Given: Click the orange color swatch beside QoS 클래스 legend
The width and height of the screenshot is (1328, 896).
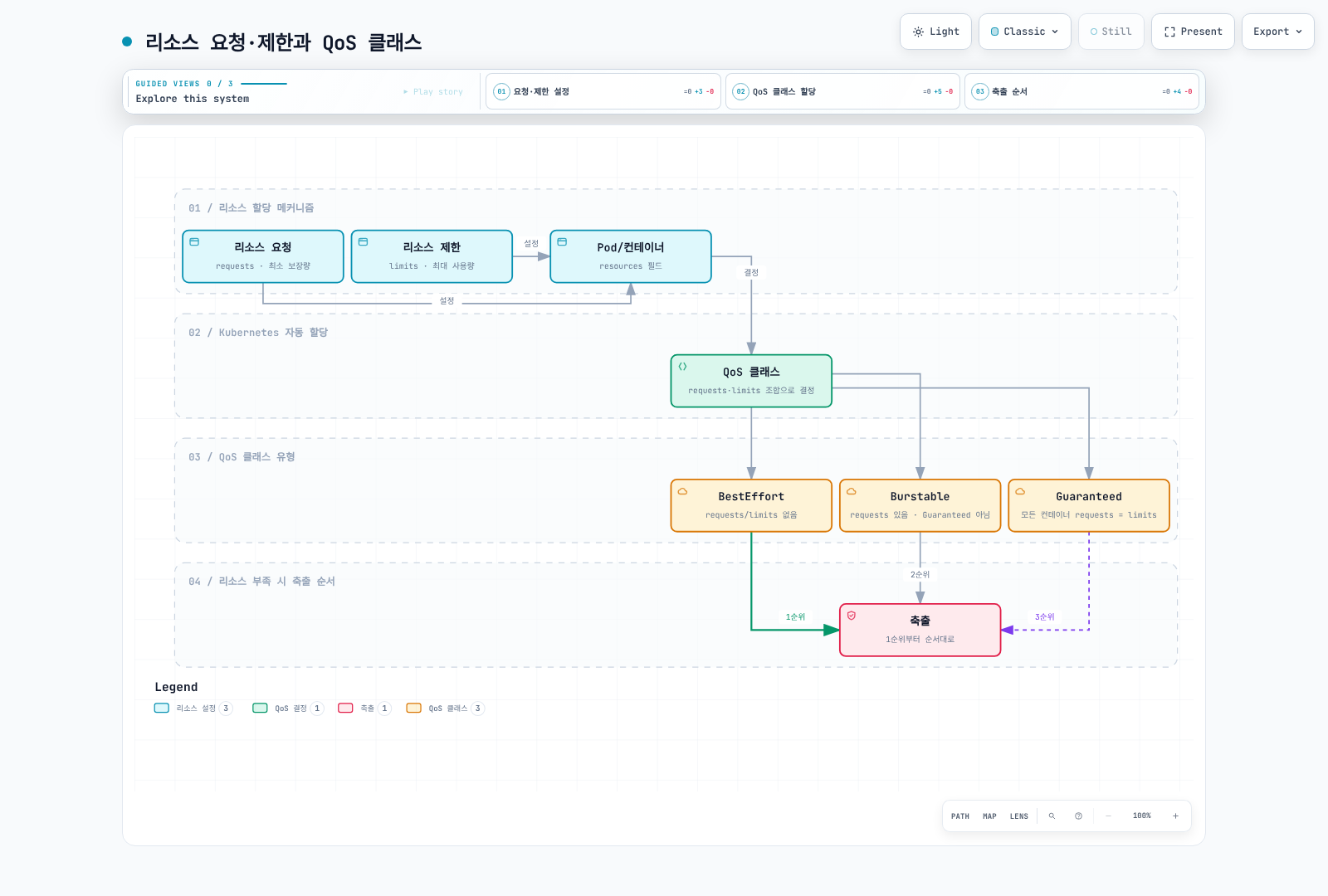Looking at the screenshot, I should 413,709.
